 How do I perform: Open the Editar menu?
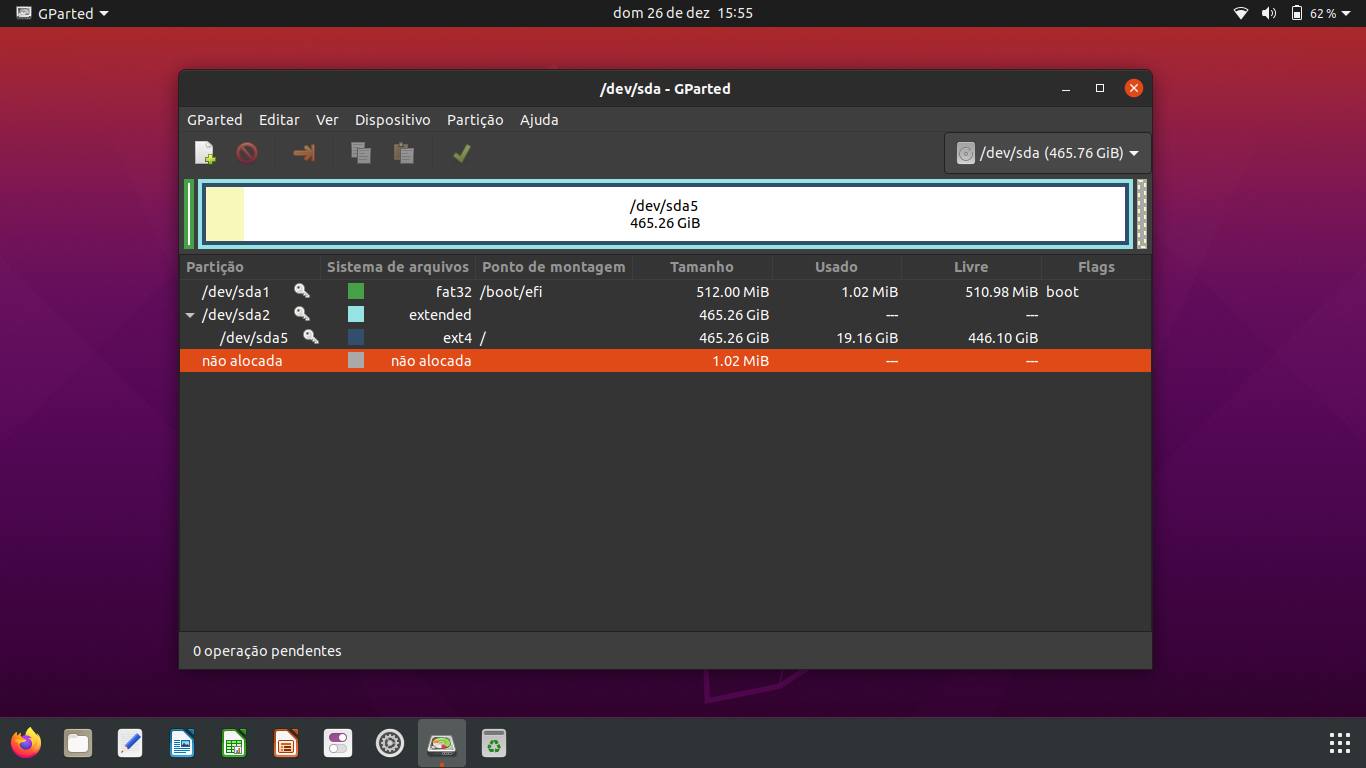coord(279,120)
